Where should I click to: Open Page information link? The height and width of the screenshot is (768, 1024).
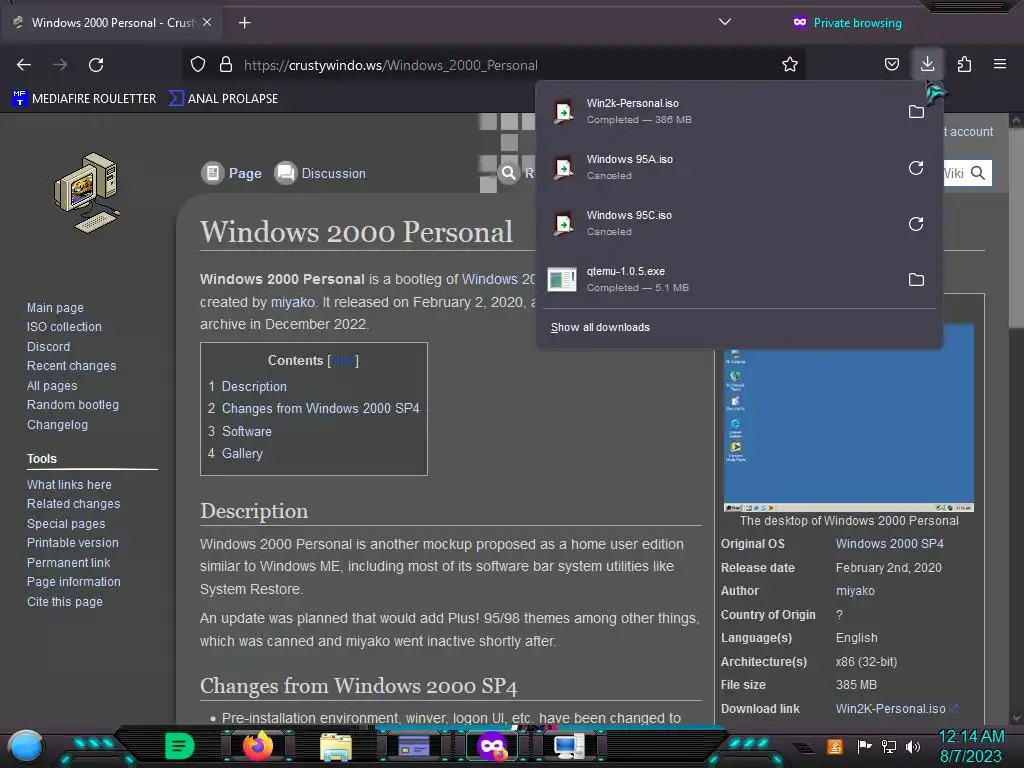[73, 581]
